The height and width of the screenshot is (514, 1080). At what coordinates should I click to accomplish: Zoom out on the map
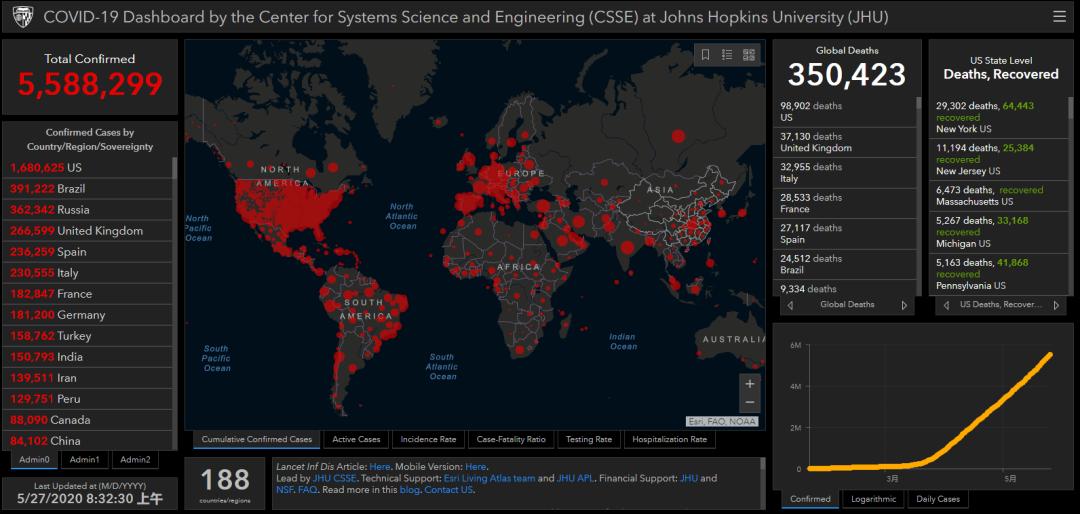(750, 403)
